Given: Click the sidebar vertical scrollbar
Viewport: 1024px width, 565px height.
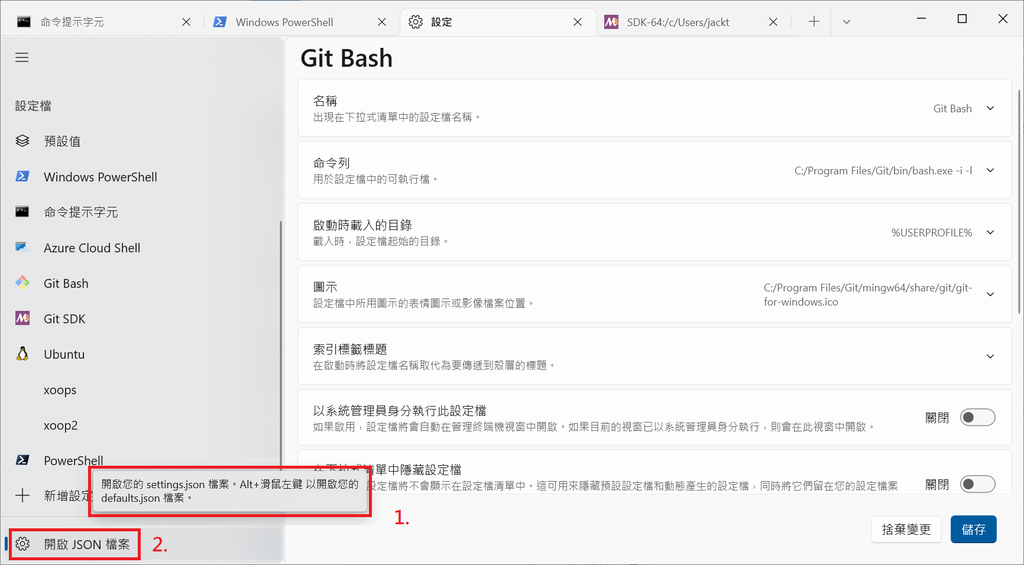Looking at the screenshot, I should [281, 343].
